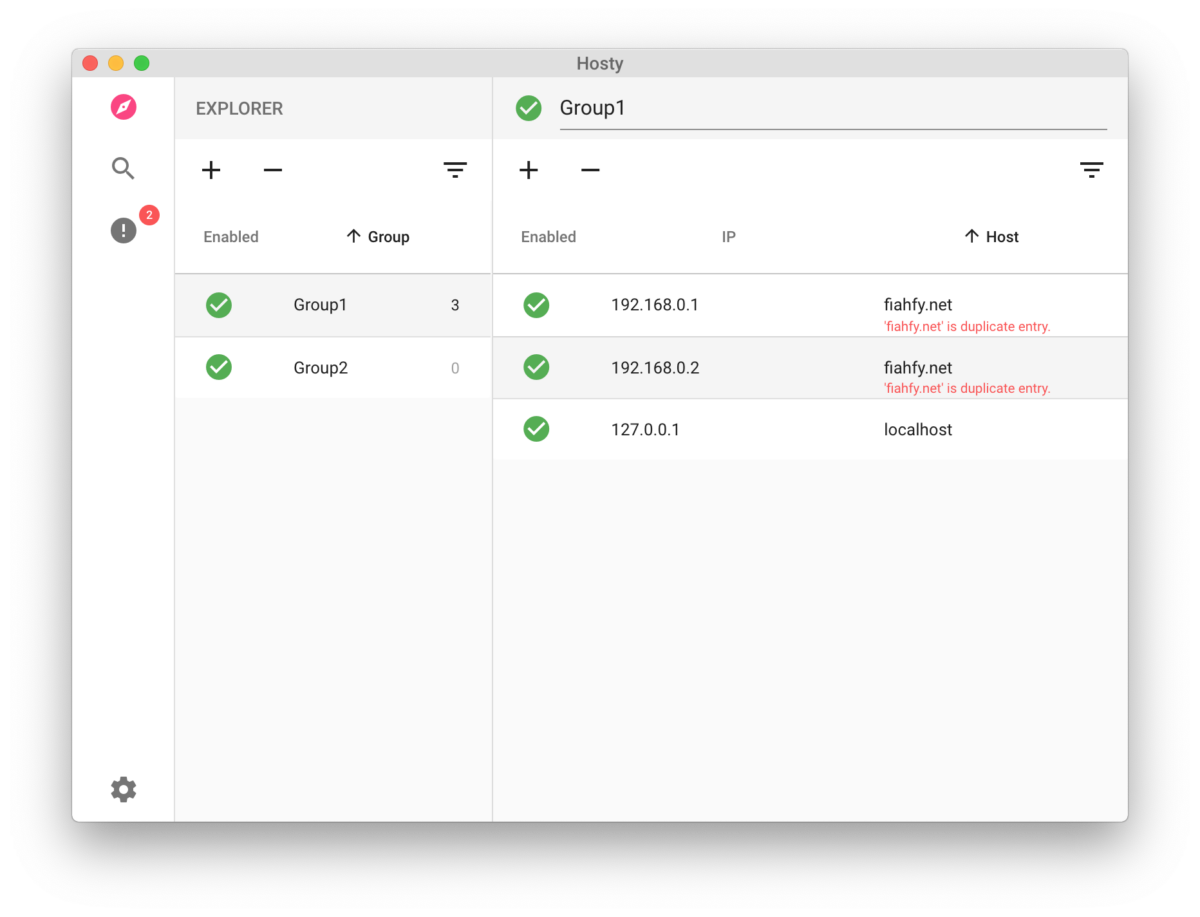Remove selected host entry with minus
This screenshot has height=917, width=1200.
point(590,170)
